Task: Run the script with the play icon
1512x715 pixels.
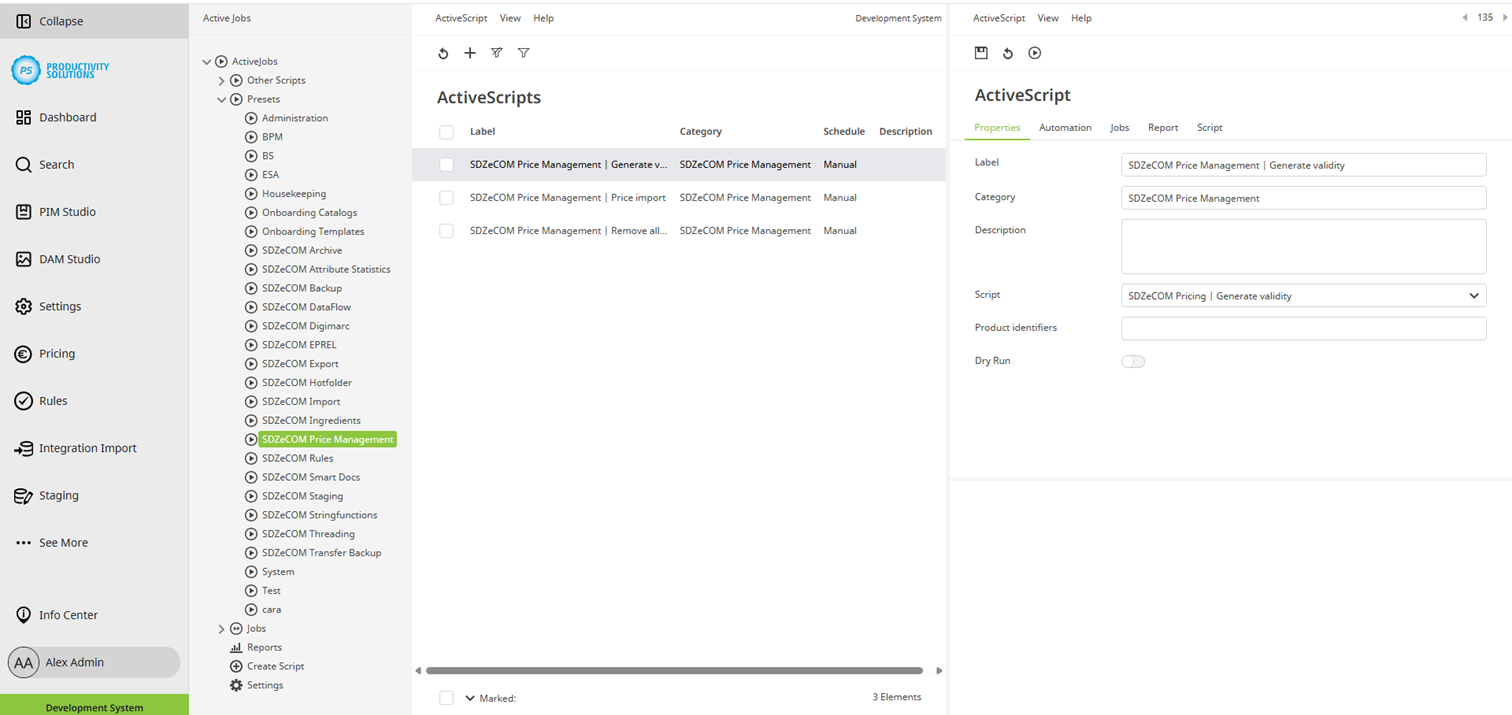Action: (x=1034, y=53)
